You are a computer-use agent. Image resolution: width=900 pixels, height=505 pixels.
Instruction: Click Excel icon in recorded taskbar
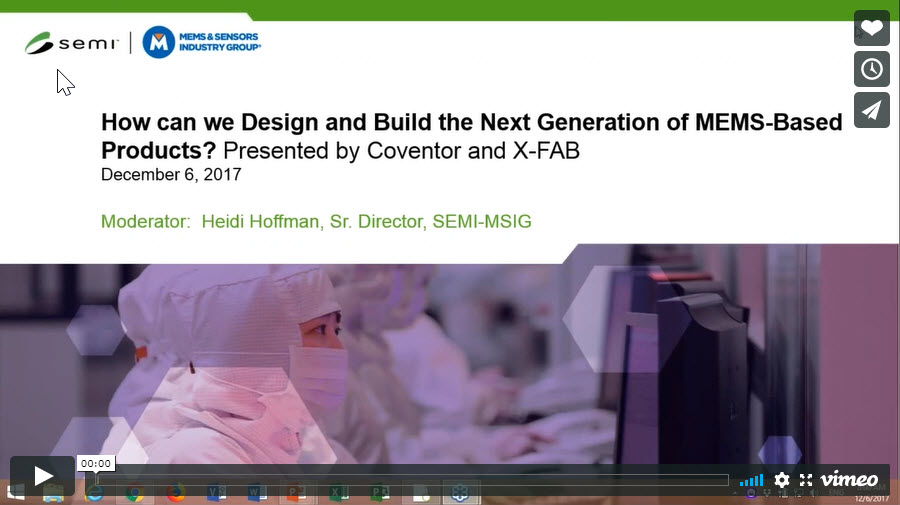click(339, 493)
